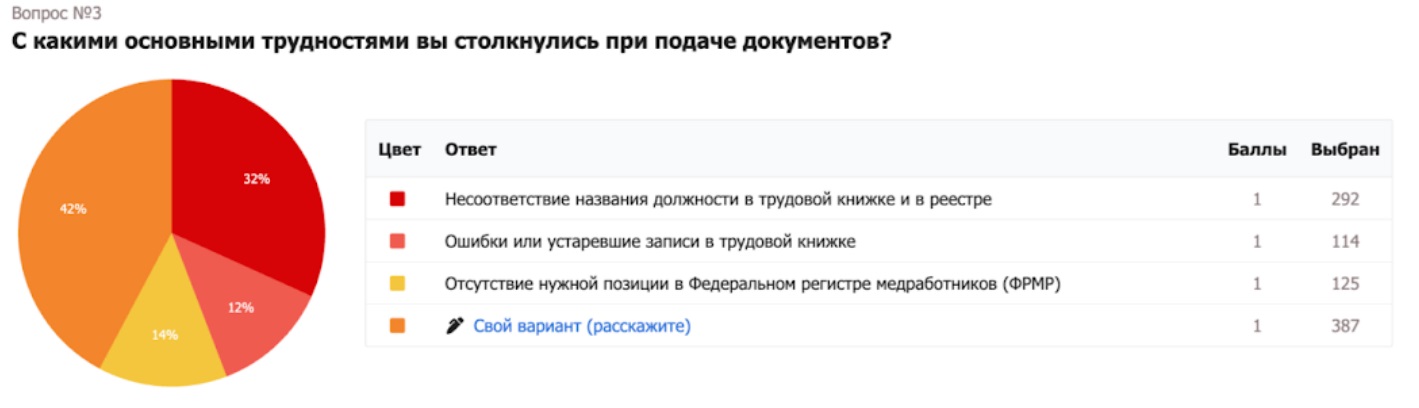Click the yellow legend color square

[x=397, y=284]
